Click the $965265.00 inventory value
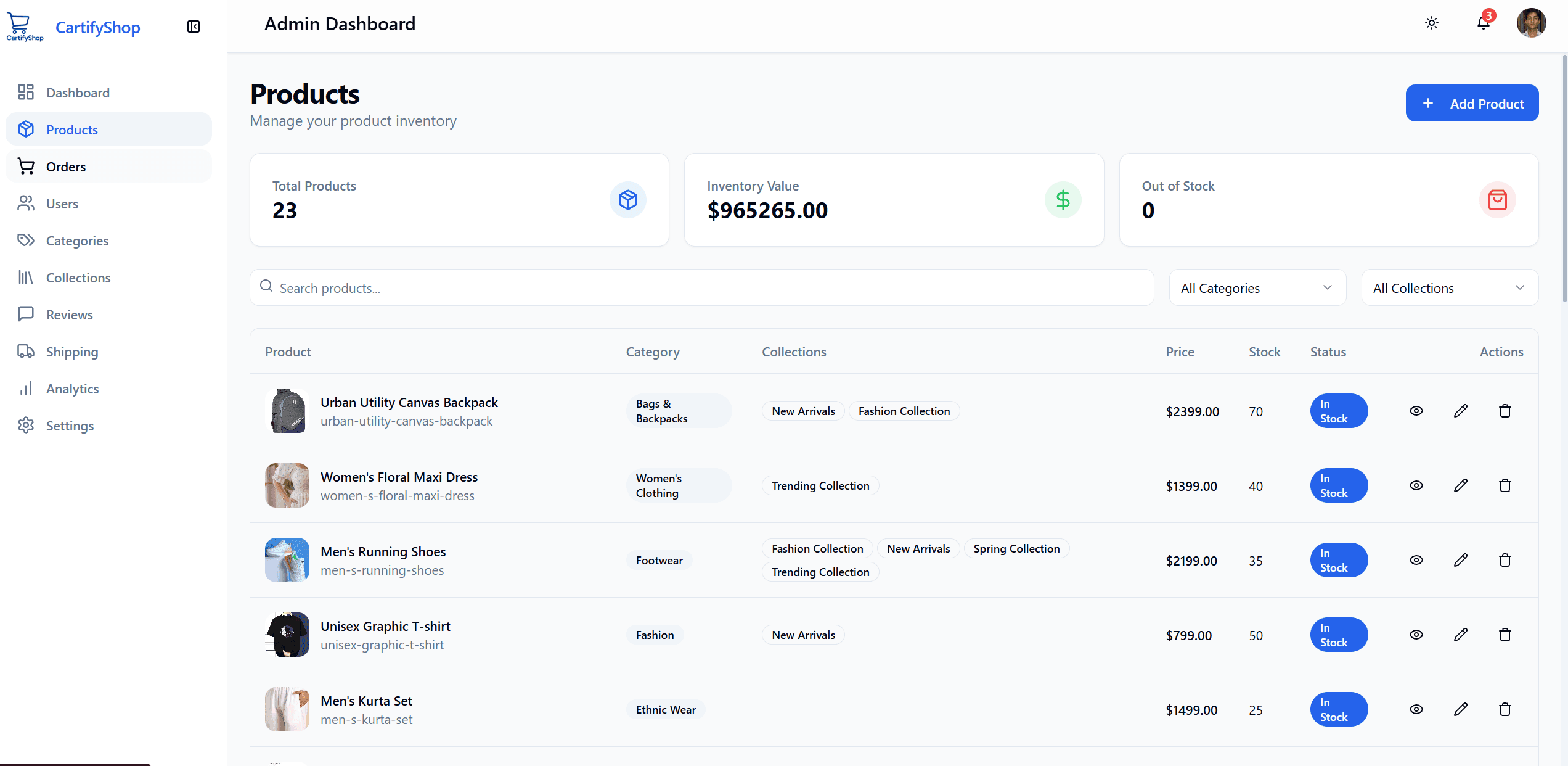This screenshot has width=1568, height=766. click(767, 210)
